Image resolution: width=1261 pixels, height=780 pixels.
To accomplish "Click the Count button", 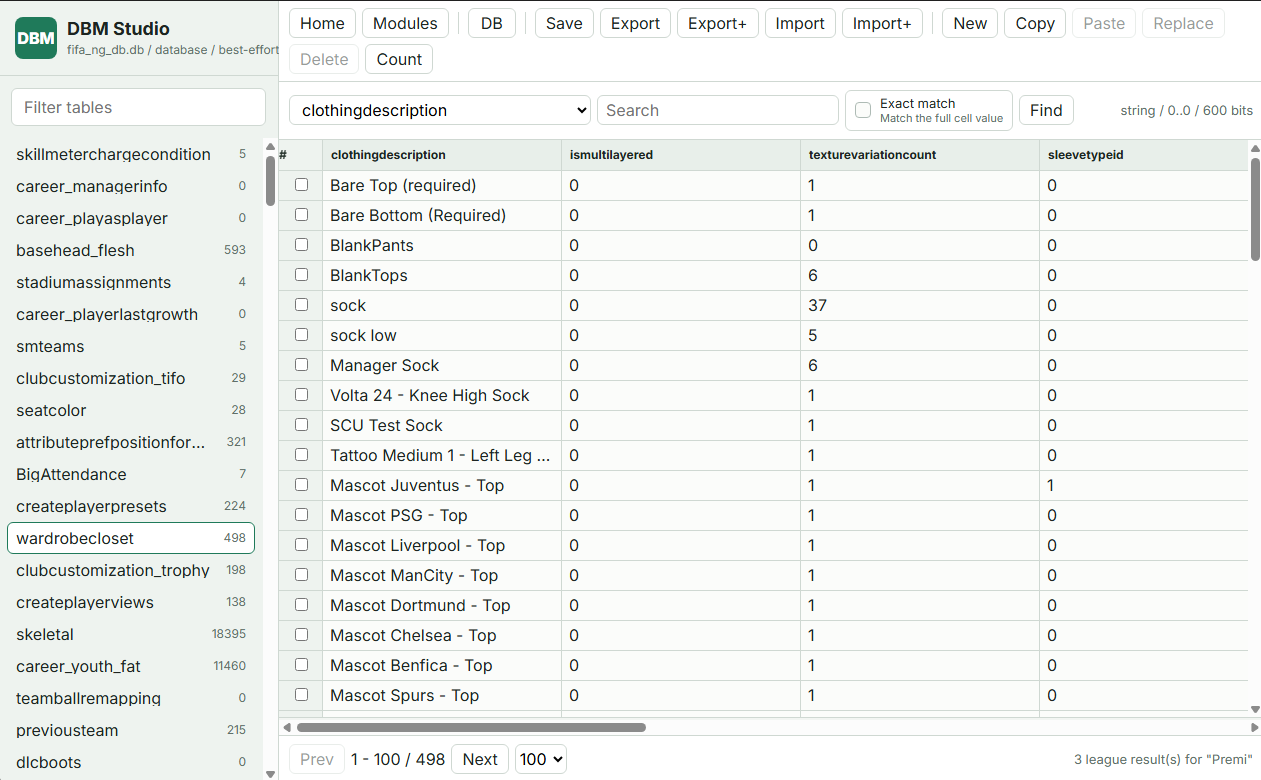I will click(399, 59).
